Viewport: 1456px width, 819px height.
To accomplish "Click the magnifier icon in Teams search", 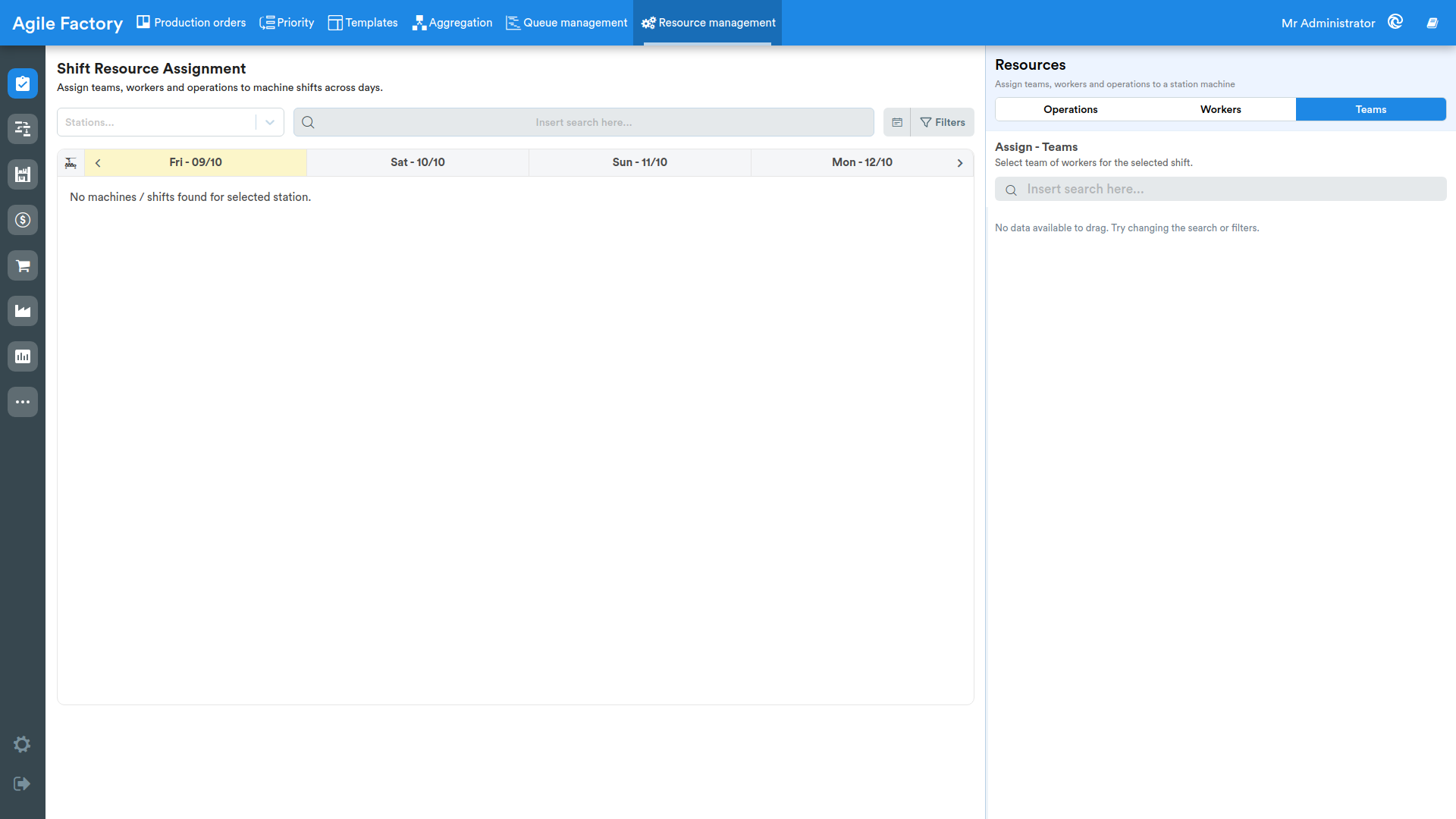I will coord(1011,190).
